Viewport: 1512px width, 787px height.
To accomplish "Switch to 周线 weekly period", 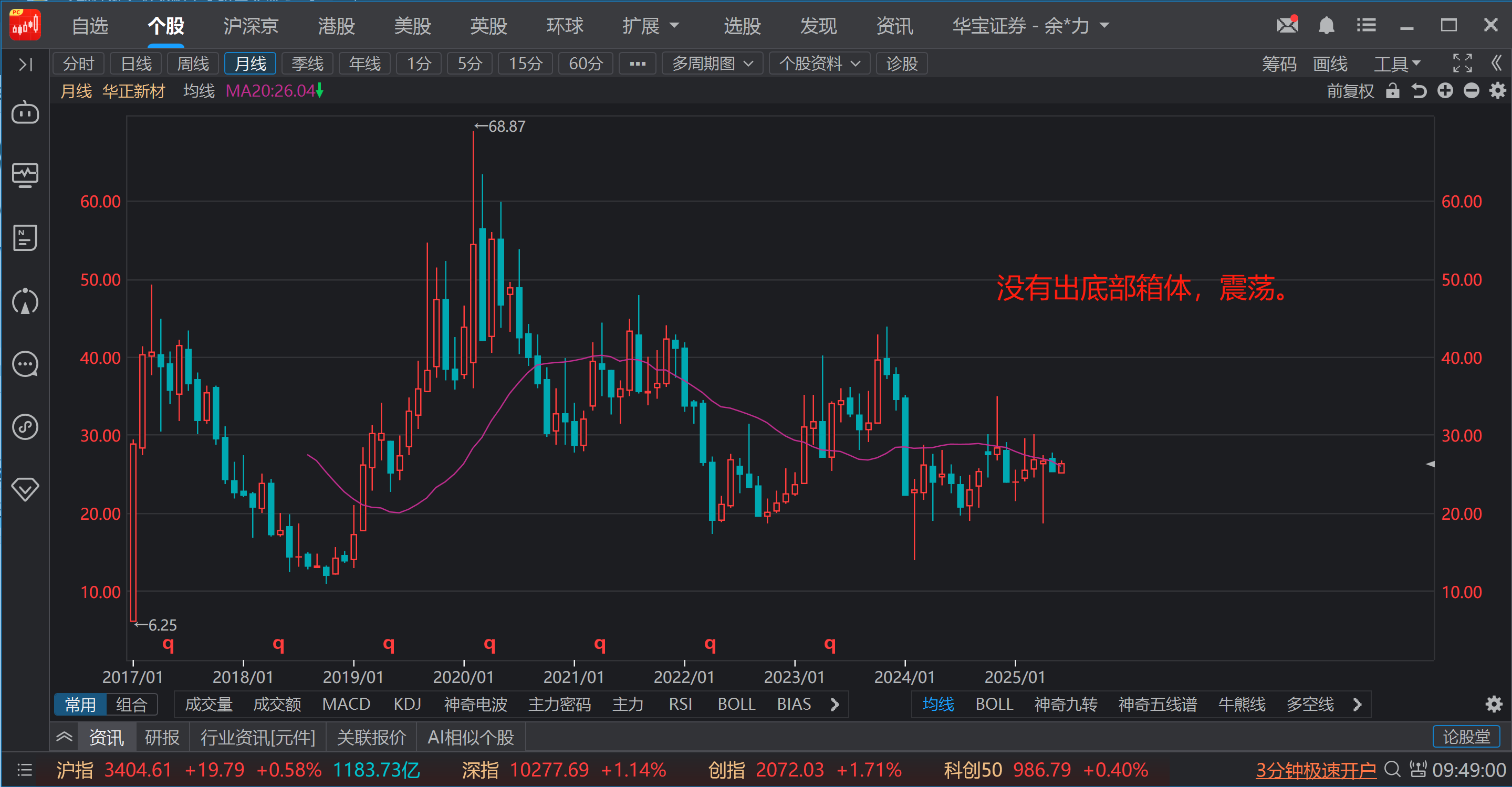I will [x=193, y=64].
